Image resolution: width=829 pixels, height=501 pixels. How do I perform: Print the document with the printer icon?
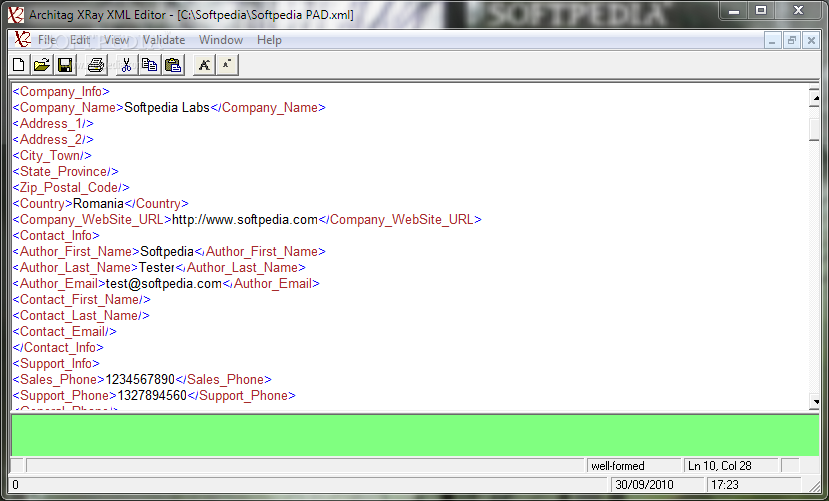click(96, 65)
